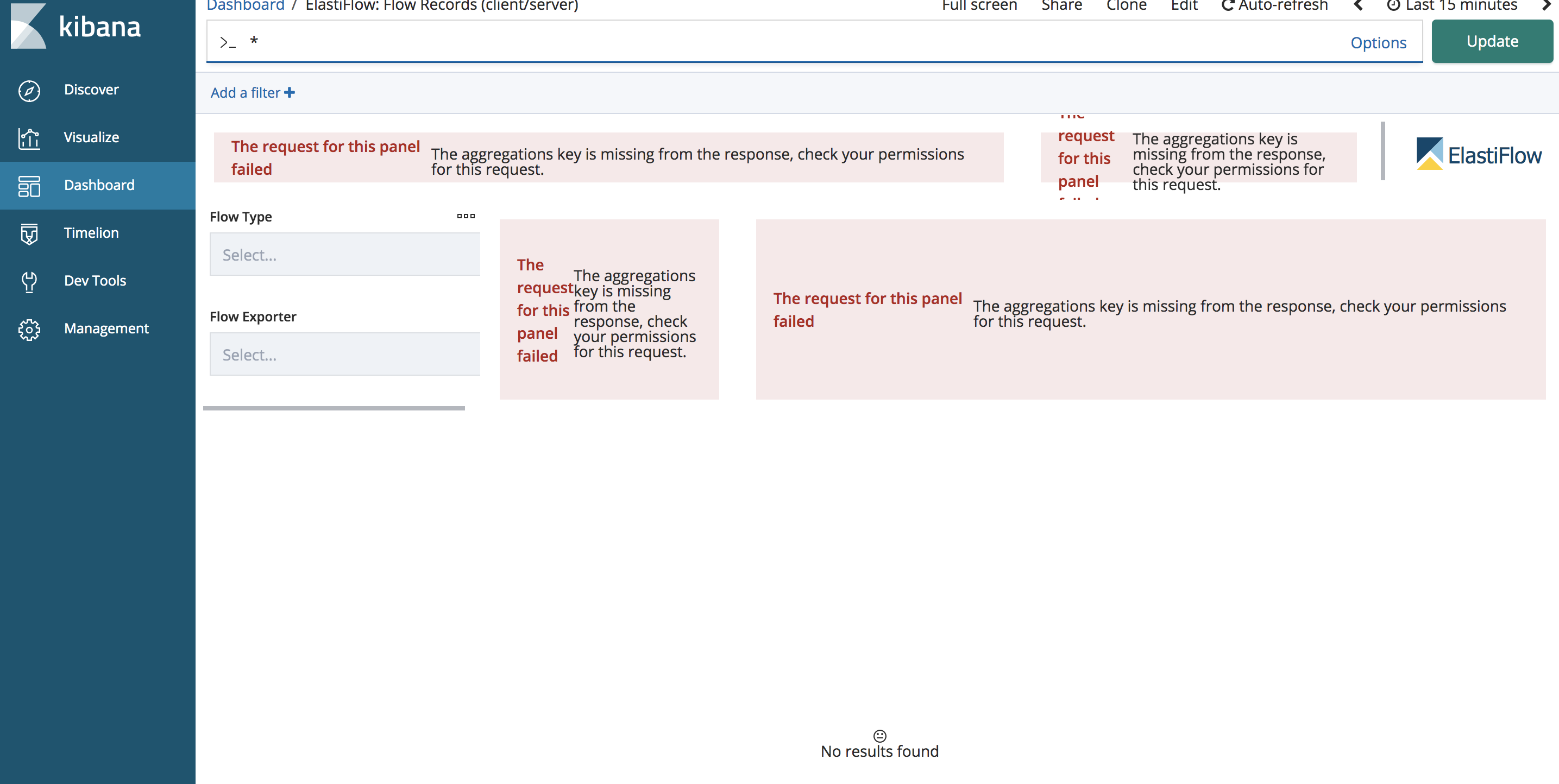Open the Flow Exporter Select dropdown

pyautogui.click(x=344, y=354)
